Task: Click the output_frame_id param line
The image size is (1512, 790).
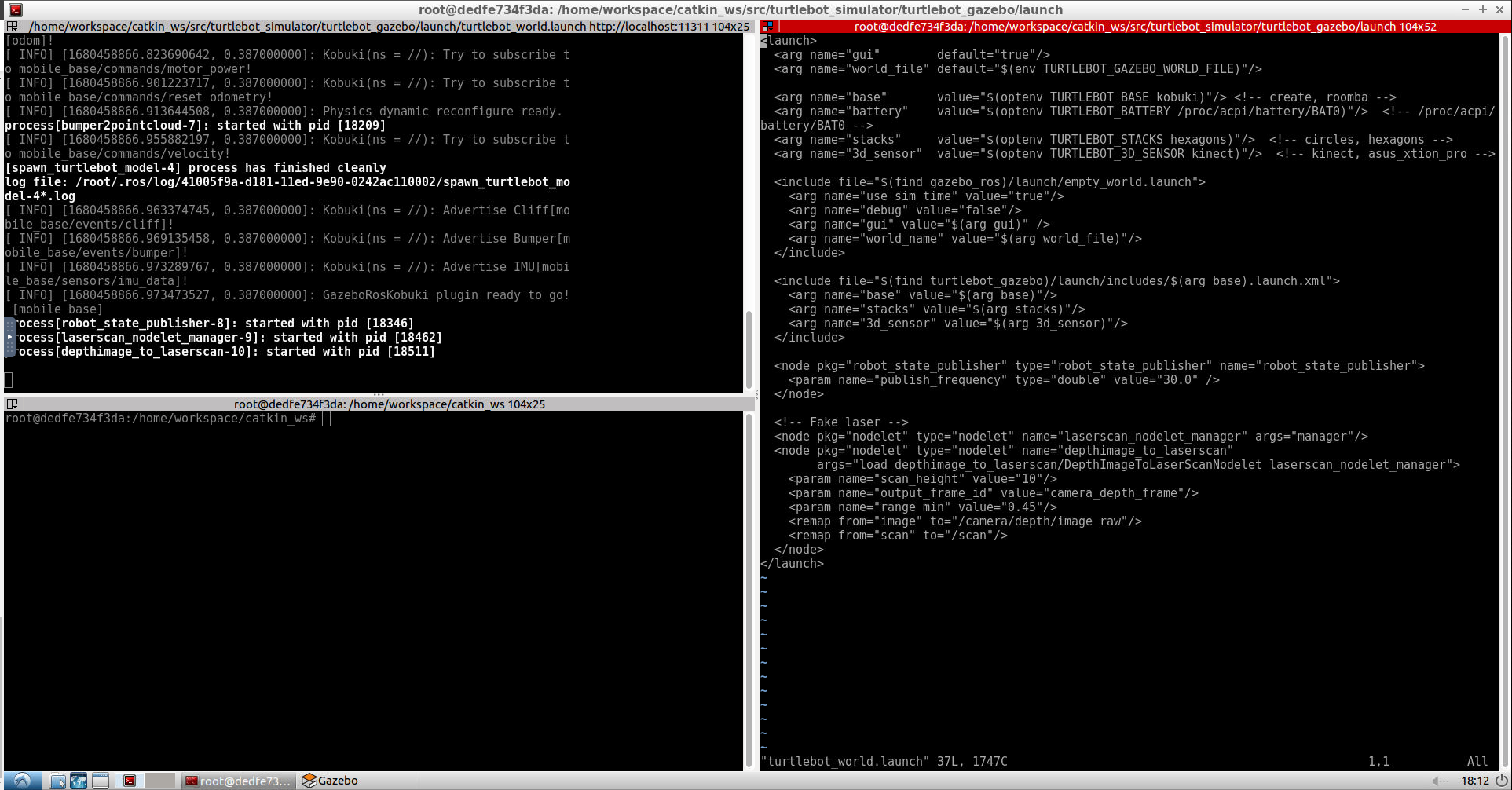Action: coord(994,493)
